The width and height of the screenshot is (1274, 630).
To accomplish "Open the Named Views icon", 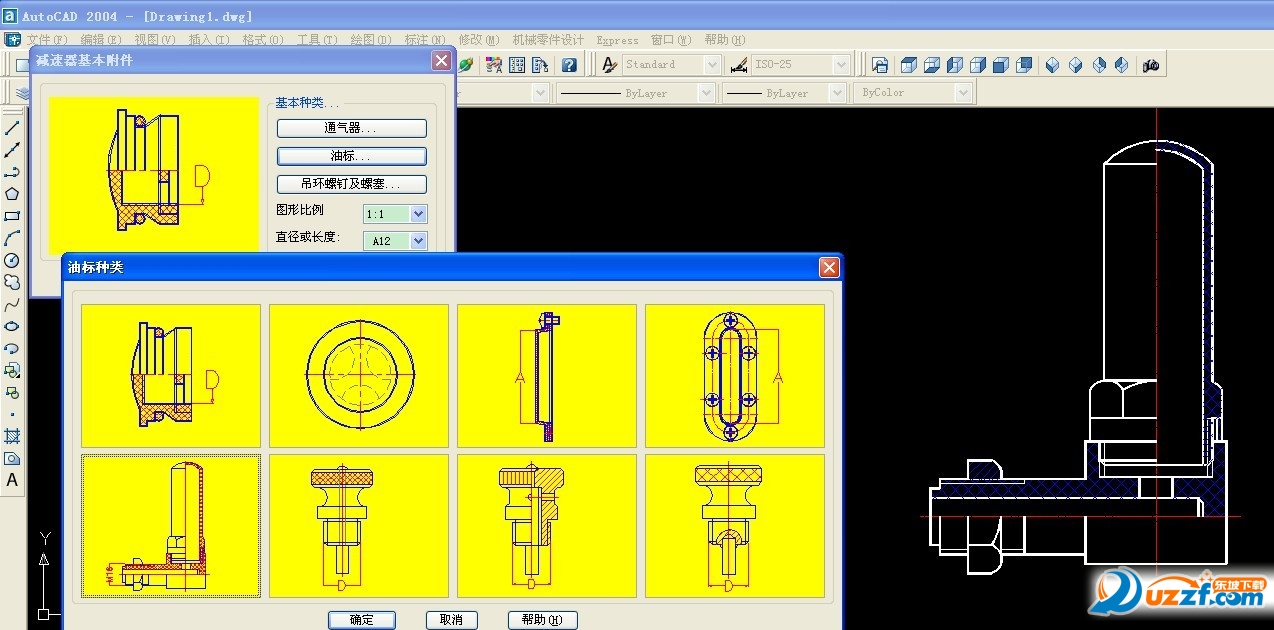I will click(880, 65).
